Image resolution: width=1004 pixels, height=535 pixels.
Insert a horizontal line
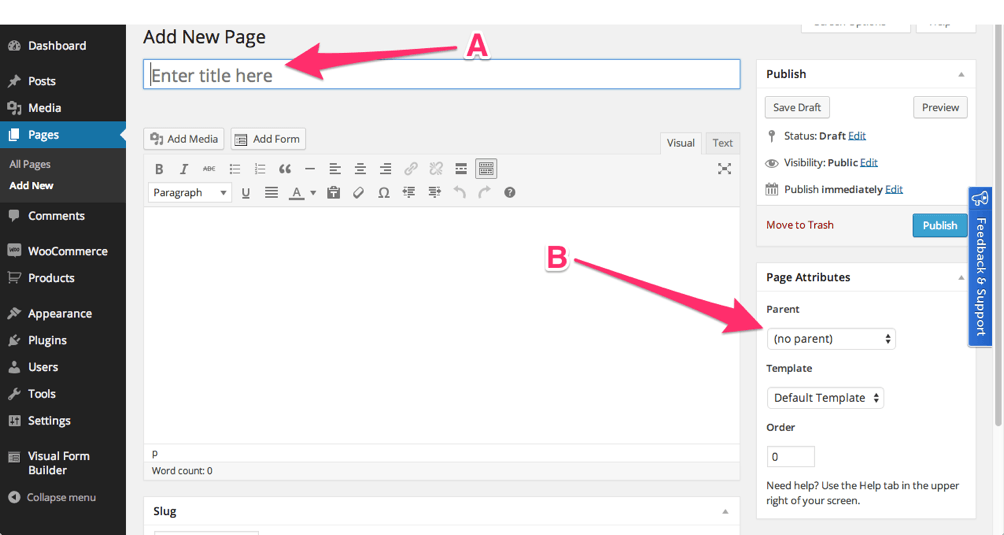pyautogui.click(x=310, y=169)
